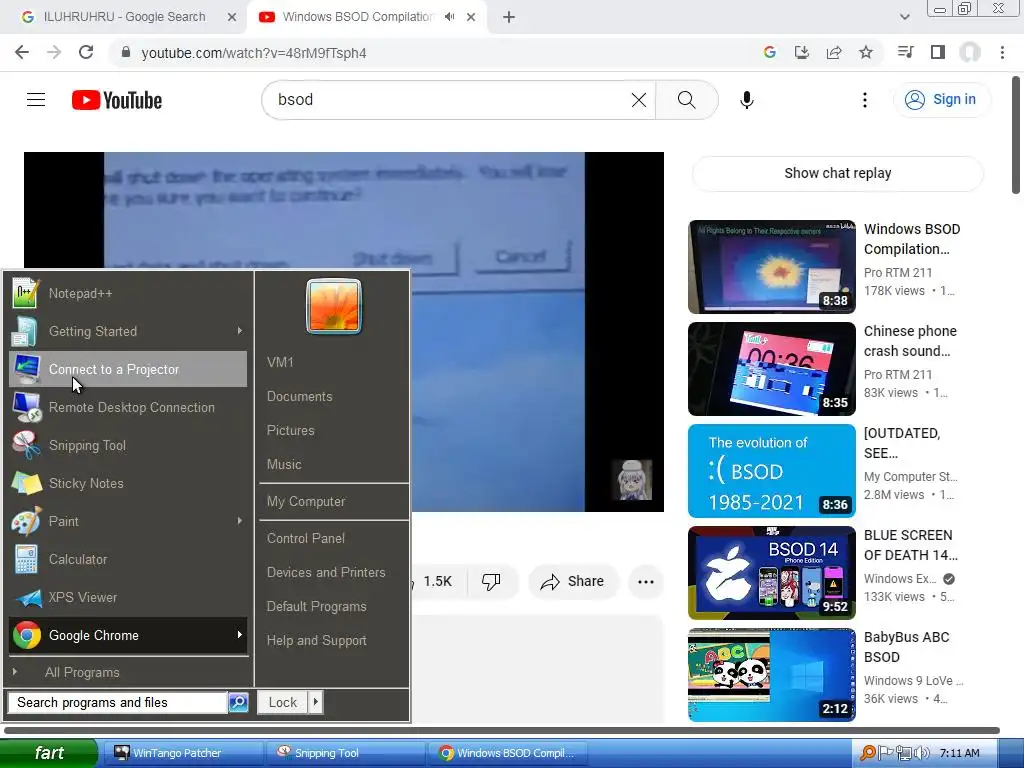Screen dimensions: 1024x768
Task: Switch to ILUHRUHRU Google Search tab
Action: 124,17
